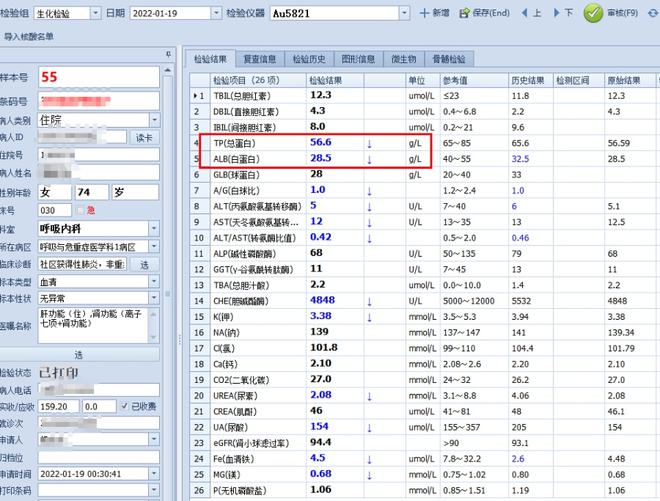Click the pin icon on left panel
The width and height of the screenshot is (660, 501).
point(168,54)
